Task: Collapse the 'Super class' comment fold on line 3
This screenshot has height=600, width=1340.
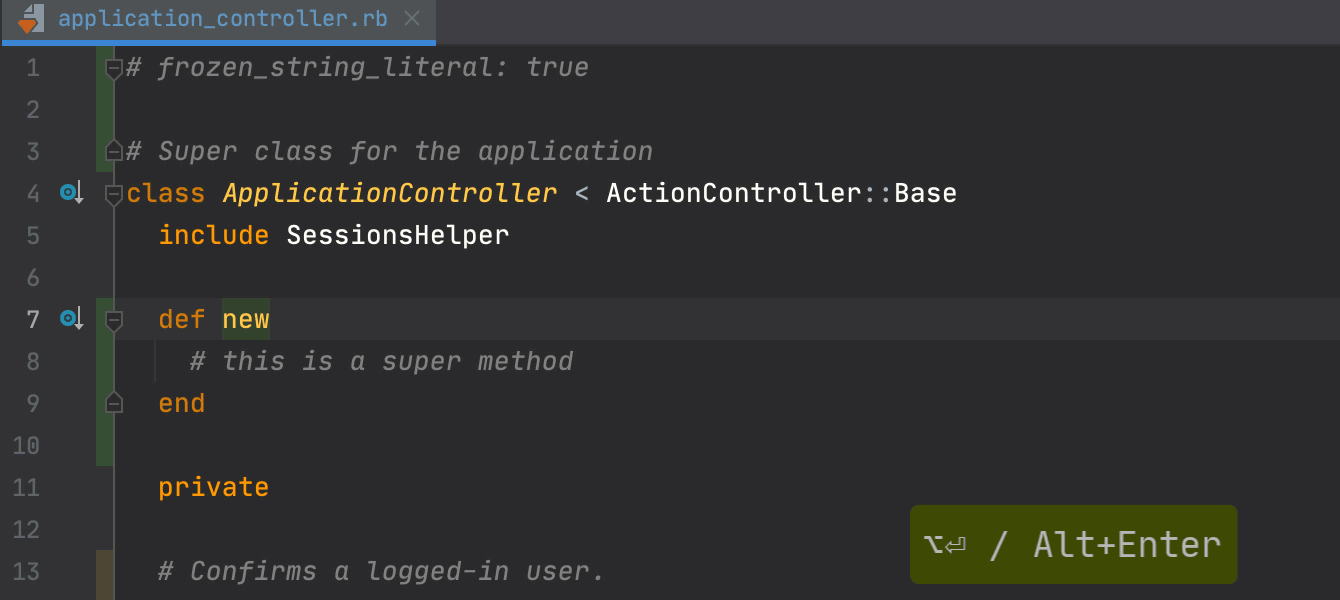Action: pos(114,152)
